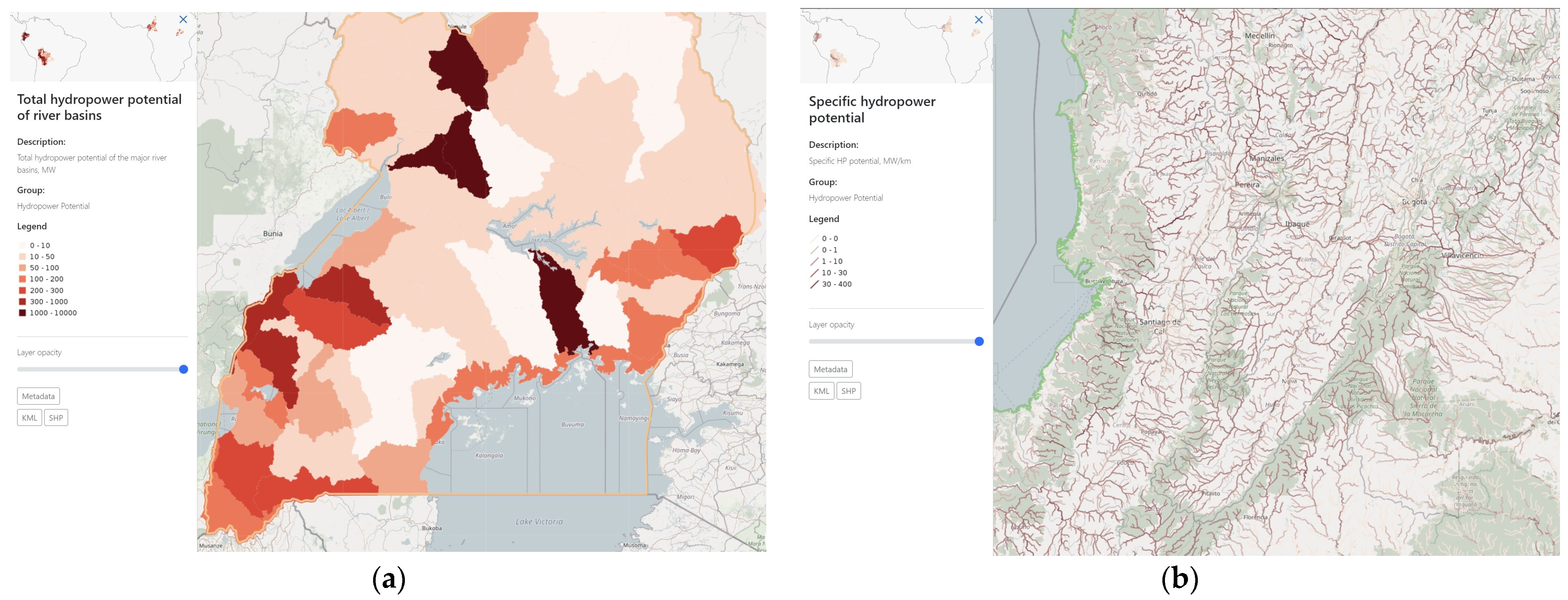Click the 10 - 30 legend line icon

pos(814,273)
